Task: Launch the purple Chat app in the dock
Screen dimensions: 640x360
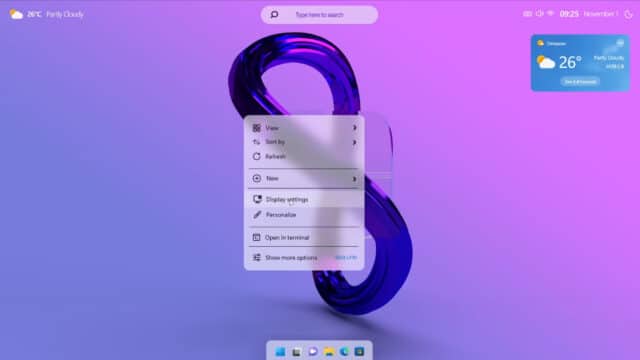Action: coord(313,351)
